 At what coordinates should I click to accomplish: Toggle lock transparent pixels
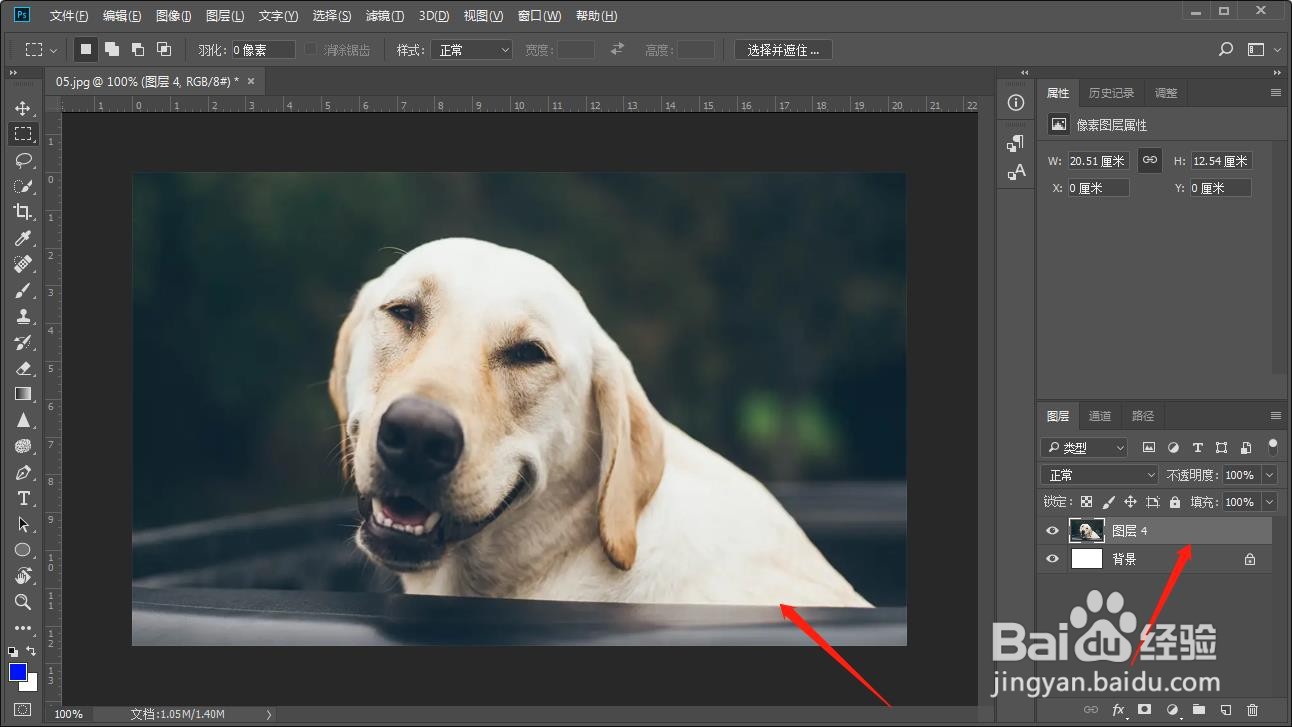(x=1087, y=502)
